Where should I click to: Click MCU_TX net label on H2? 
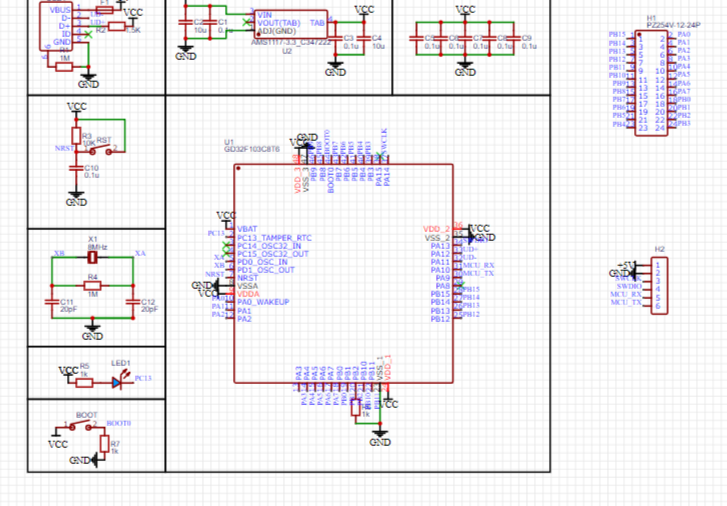(x=626, y=302)
